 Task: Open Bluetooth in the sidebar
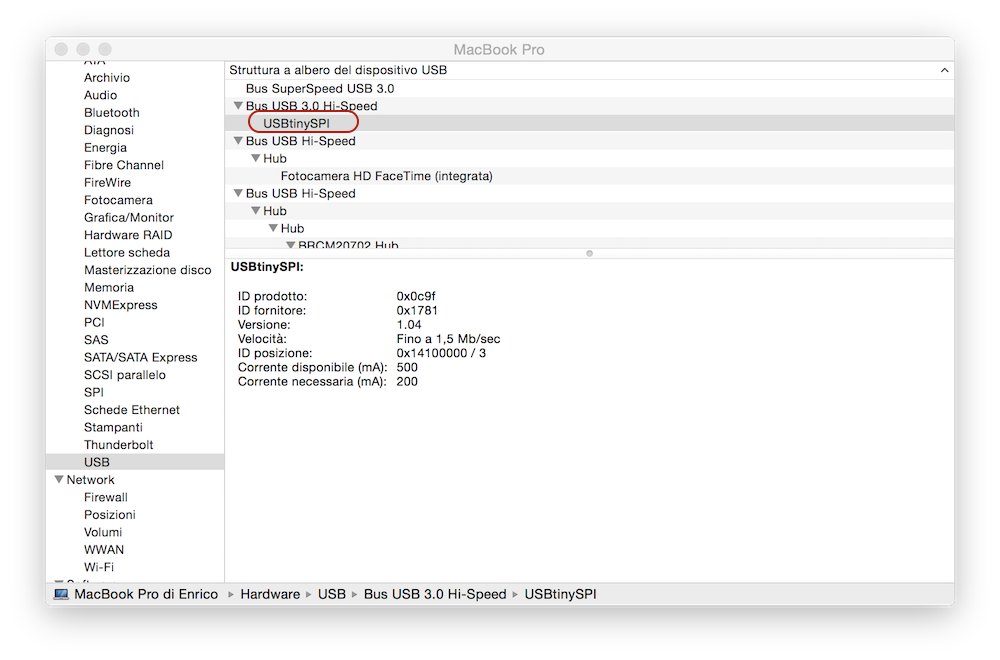(112, 113)
